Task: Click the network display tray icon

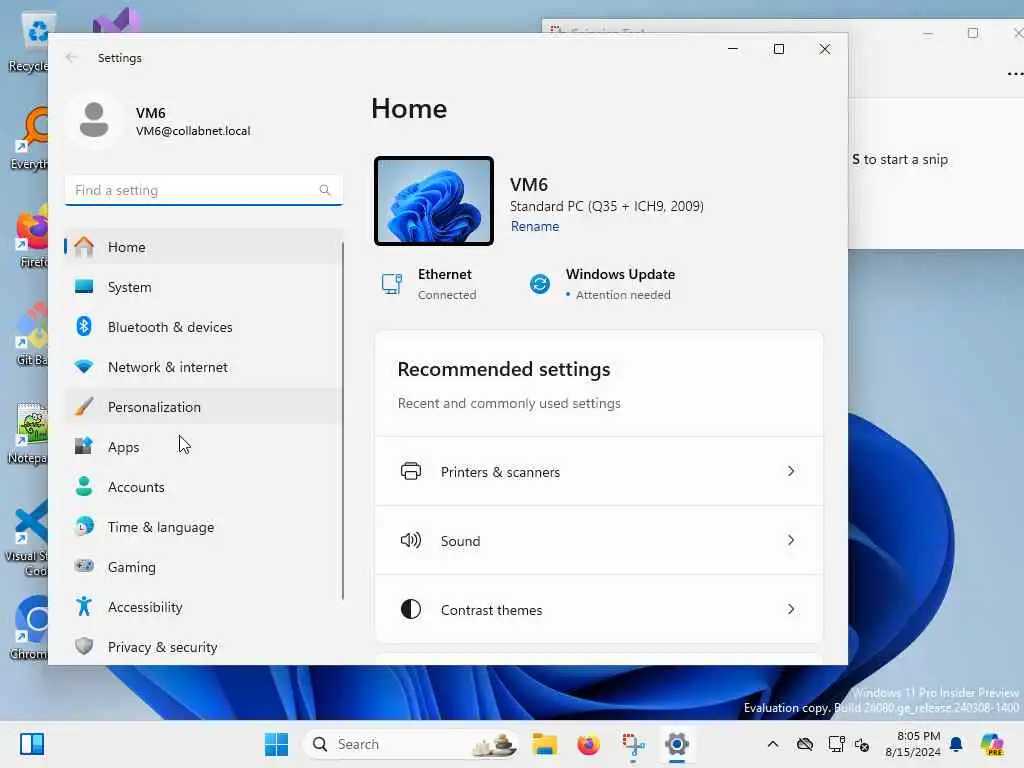Action: tap(836, 744)
